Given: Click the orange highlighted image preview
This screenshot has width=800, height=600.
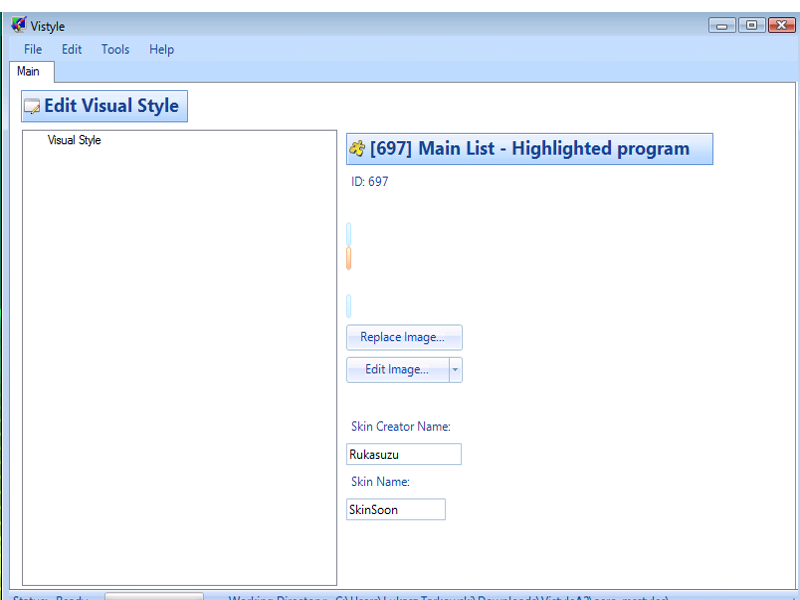Looking at the screenshot, I should [348, 258].
